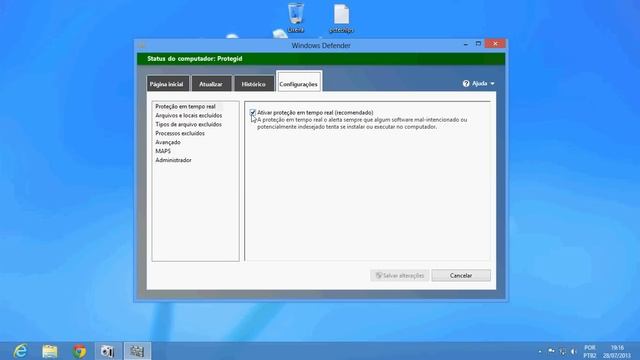
Task: Open the Action Center flag icon
Action: [551, 351]
